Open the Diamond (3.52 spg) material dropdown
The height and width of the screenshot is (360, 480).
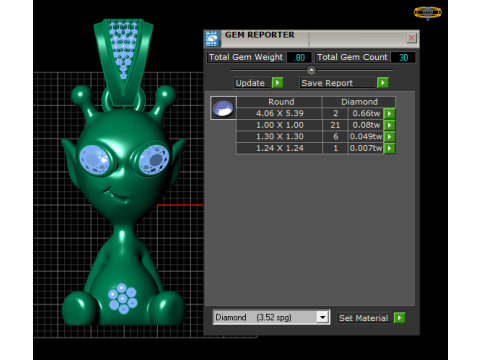[x=322, y=317]
